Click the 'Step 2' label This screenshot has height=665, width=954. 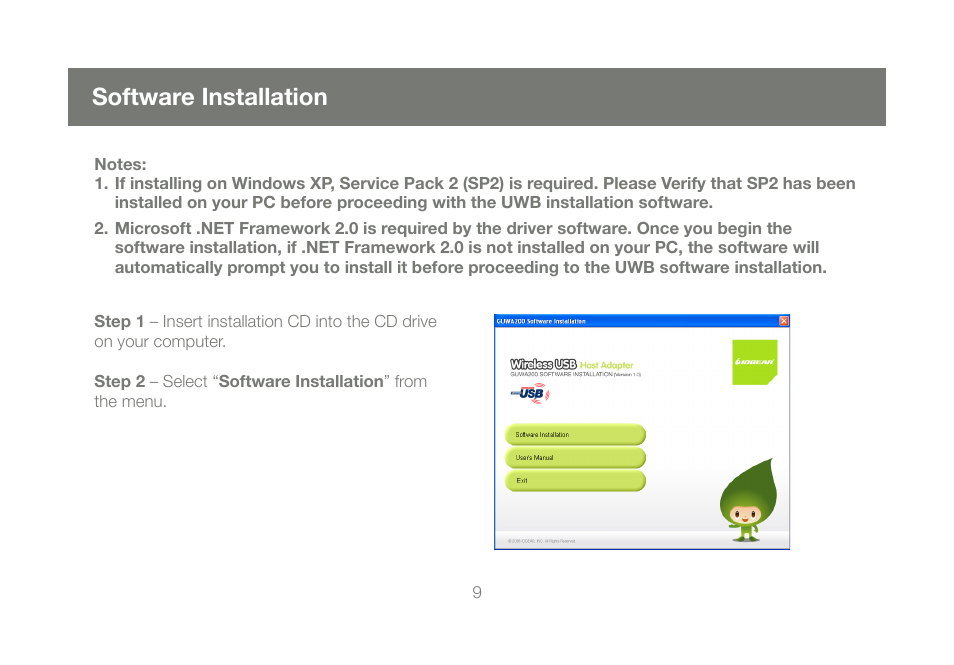click(119, 381)
